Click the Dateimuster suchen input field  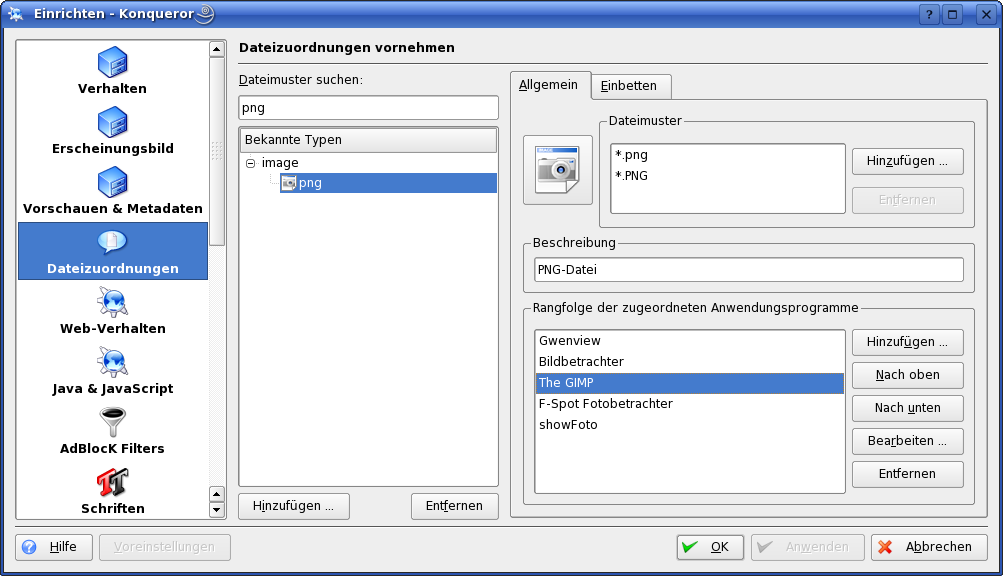367,107
